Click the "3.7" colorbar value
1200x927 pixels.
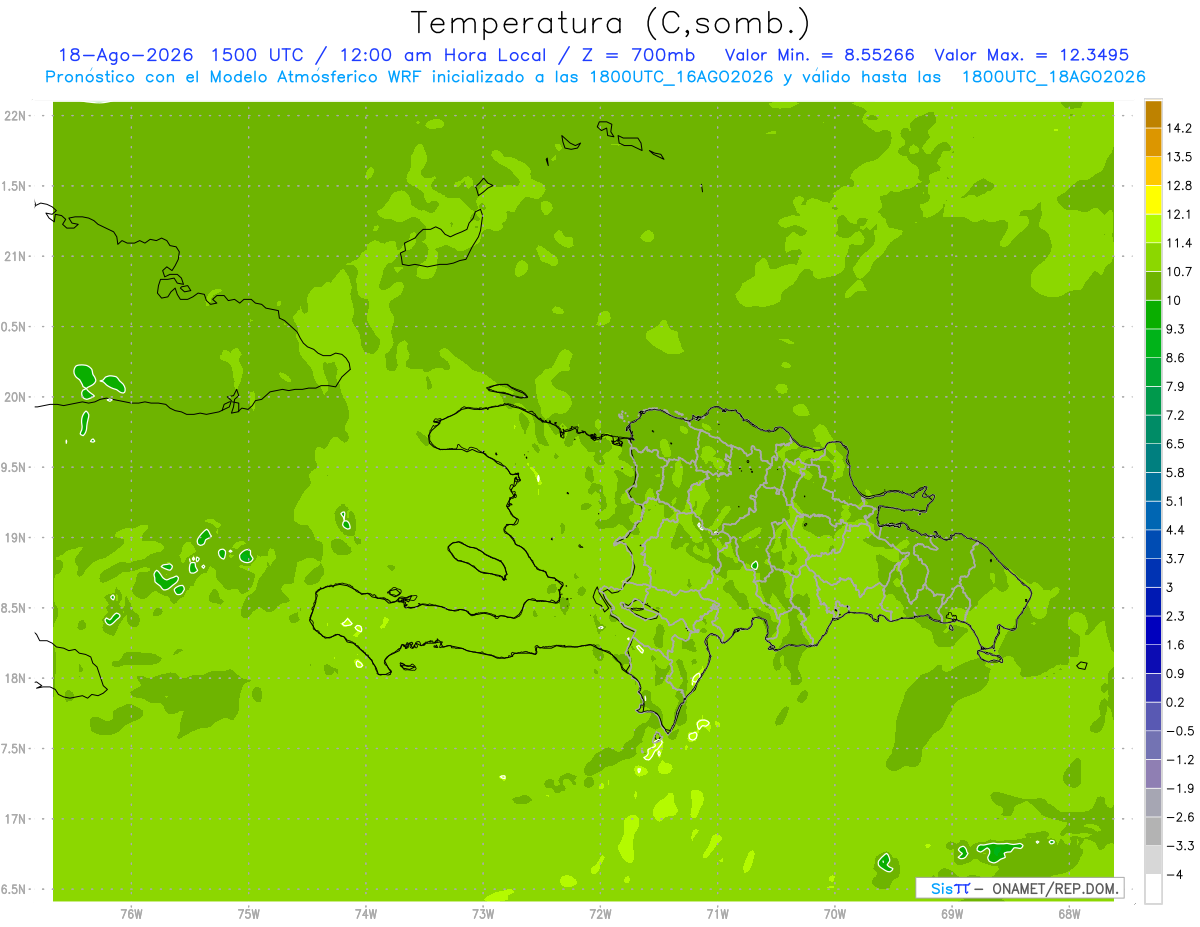(1177, 559)
